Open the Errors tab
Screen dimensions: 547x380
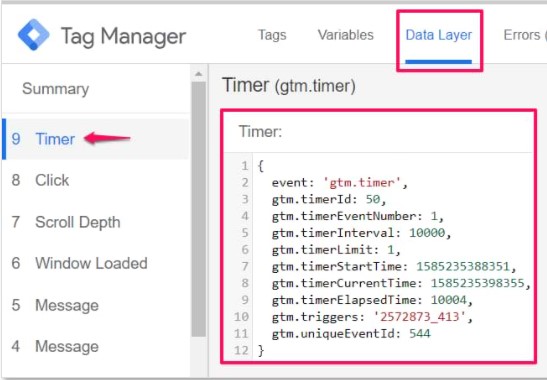(x=525, y=35)
